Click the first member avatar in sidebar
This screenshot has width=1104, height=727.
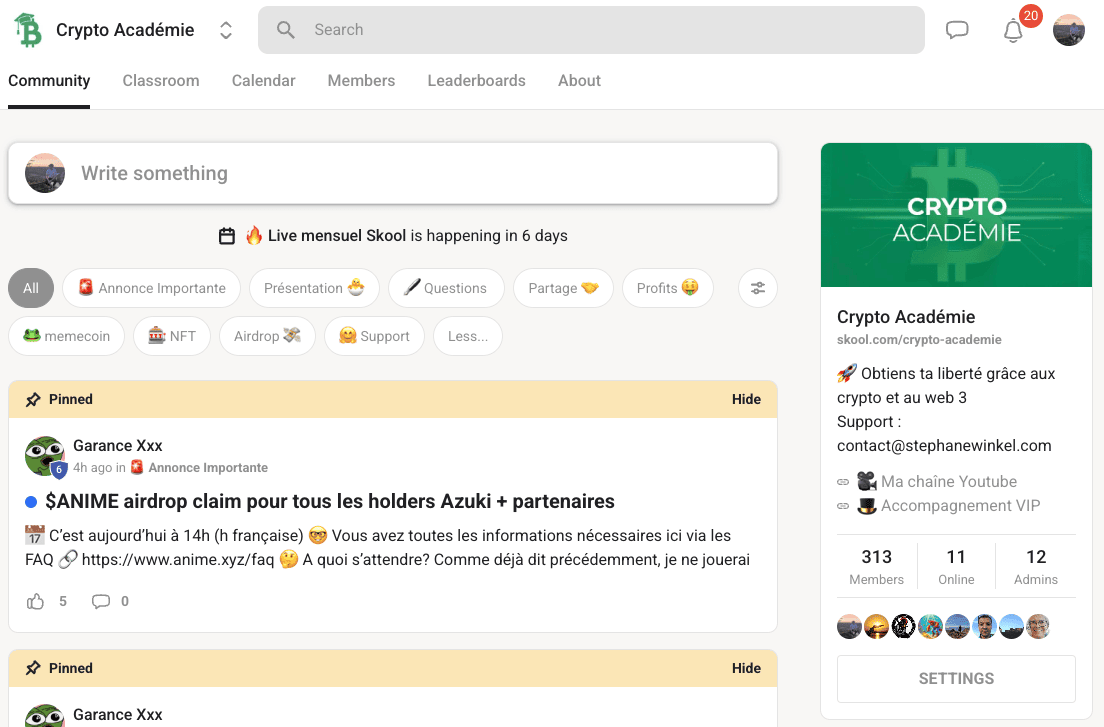(849, 626)
